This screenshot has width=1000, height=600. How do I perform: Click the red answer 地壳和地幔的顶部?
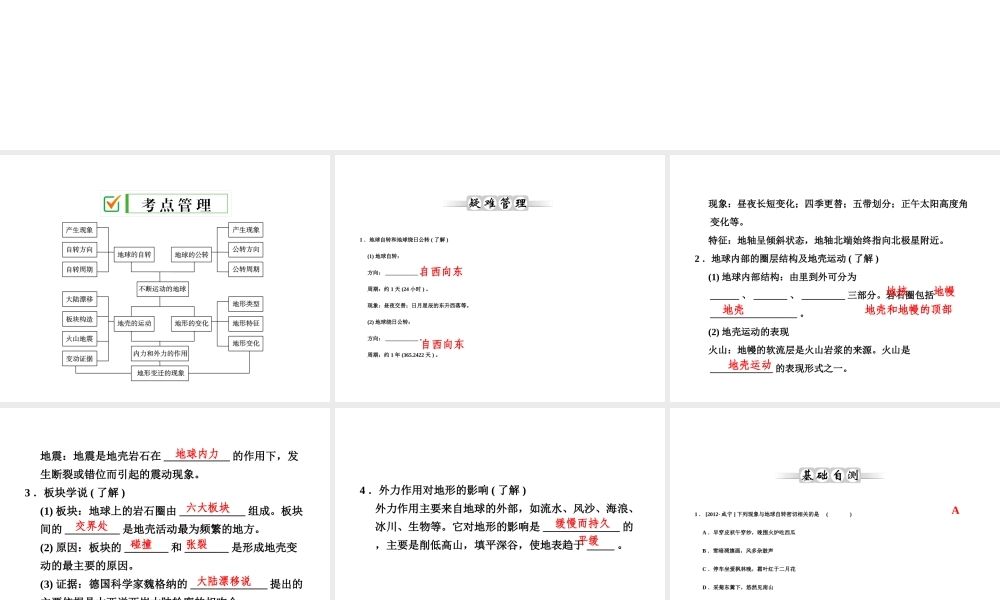[908, 309]
